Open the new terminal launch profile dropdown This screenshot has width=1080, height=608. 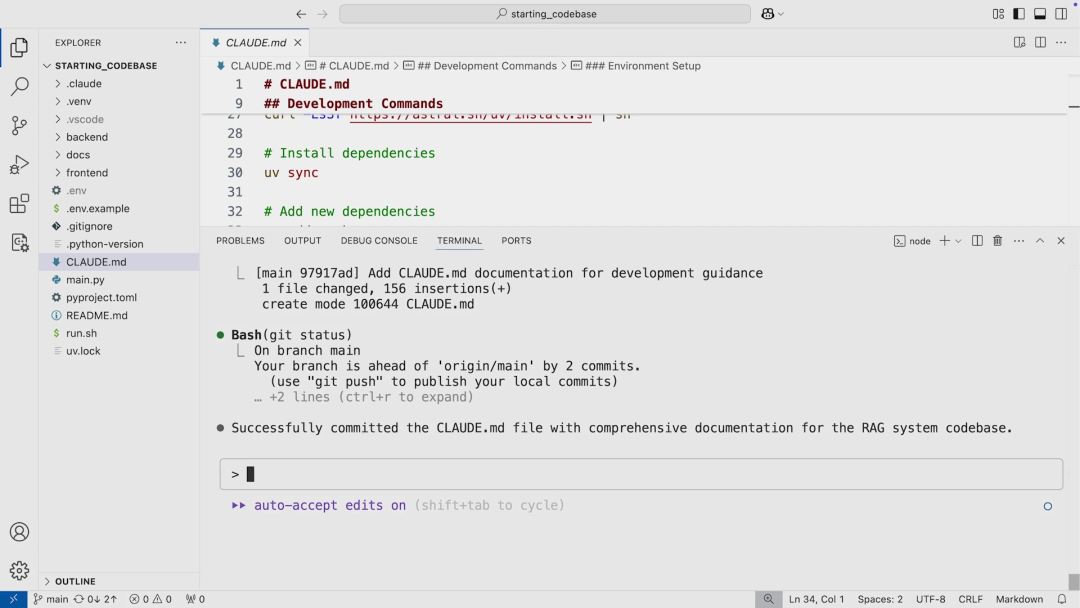coord(958,241)
